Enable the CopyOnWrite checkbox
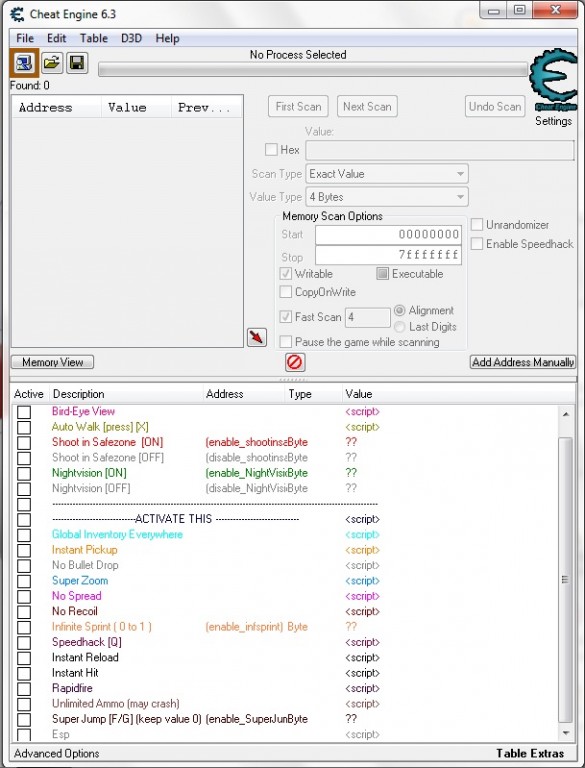The height and width of the screenshot is (768, 585). 286,292
